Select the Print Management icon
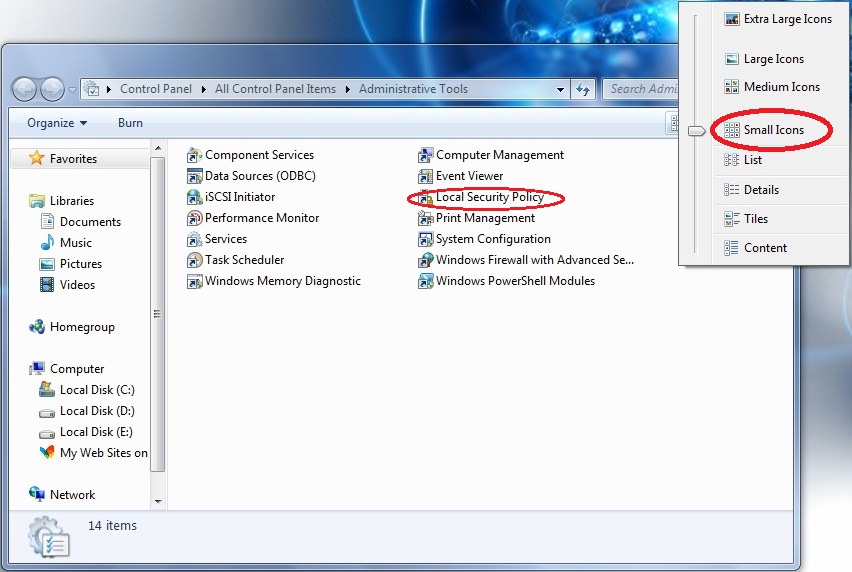This screenshot has height=572, width=852. (425, 218)
